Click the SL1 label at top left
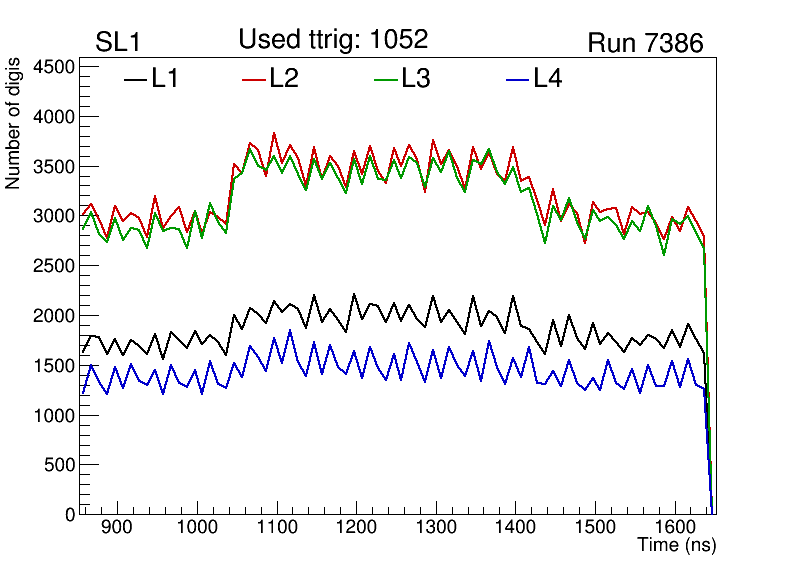This screenshot has width=796, height=572. [120, 43]
